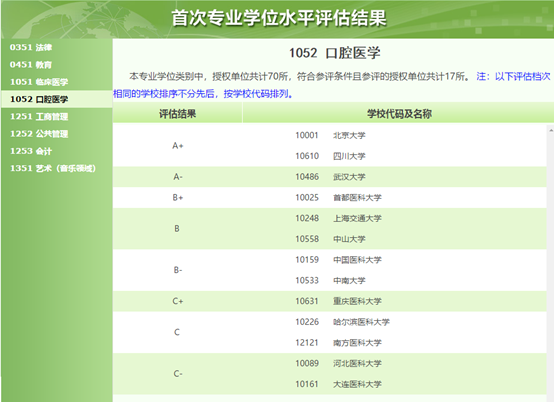Screen dimensions: 554x402
Task: Open the 1253 会计 category
Action: (31, 151)
